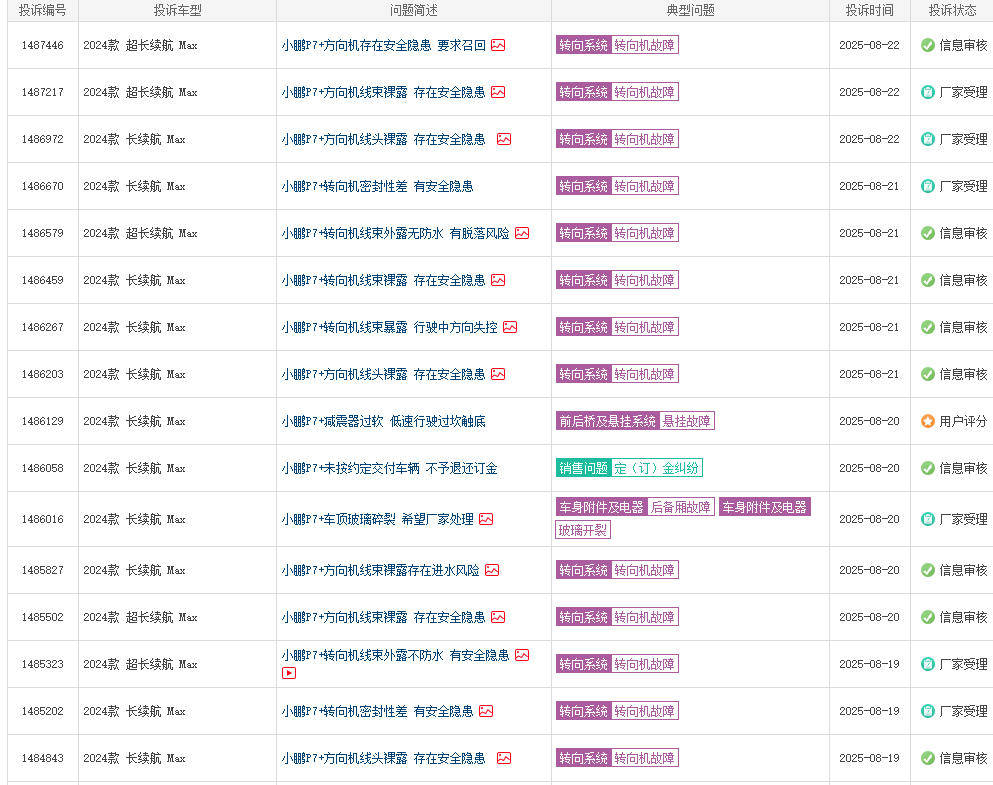The height and width of the screenshot is (785, 993).
Task: Click 定（订）金纠纷 tag
Action: tap(657, 468)
